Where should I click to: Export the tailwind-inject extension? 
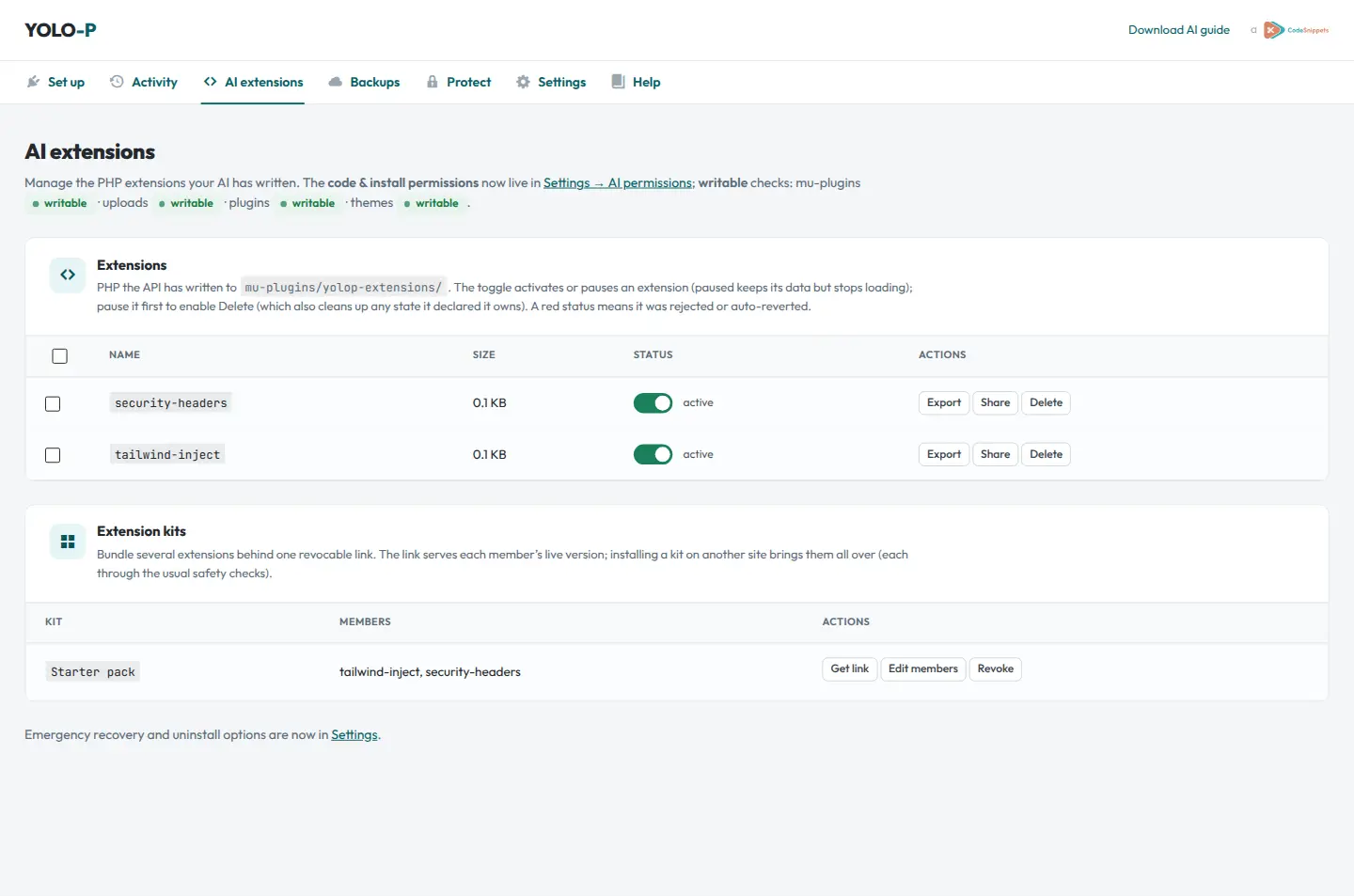click(944, 455)
